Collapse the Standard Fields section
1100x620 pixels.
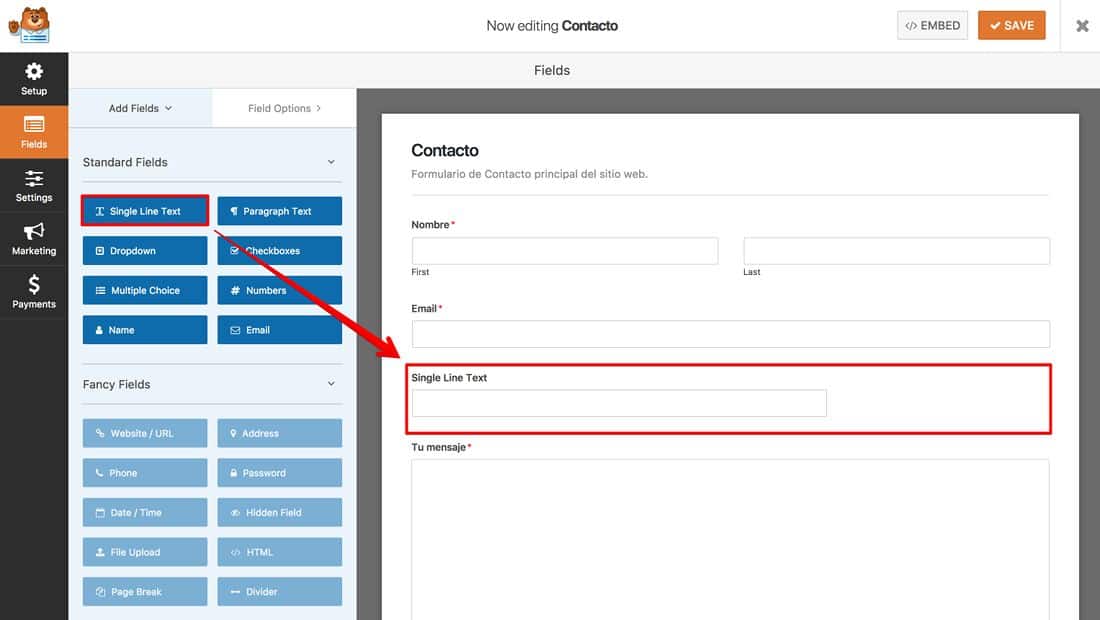point(331,162)
